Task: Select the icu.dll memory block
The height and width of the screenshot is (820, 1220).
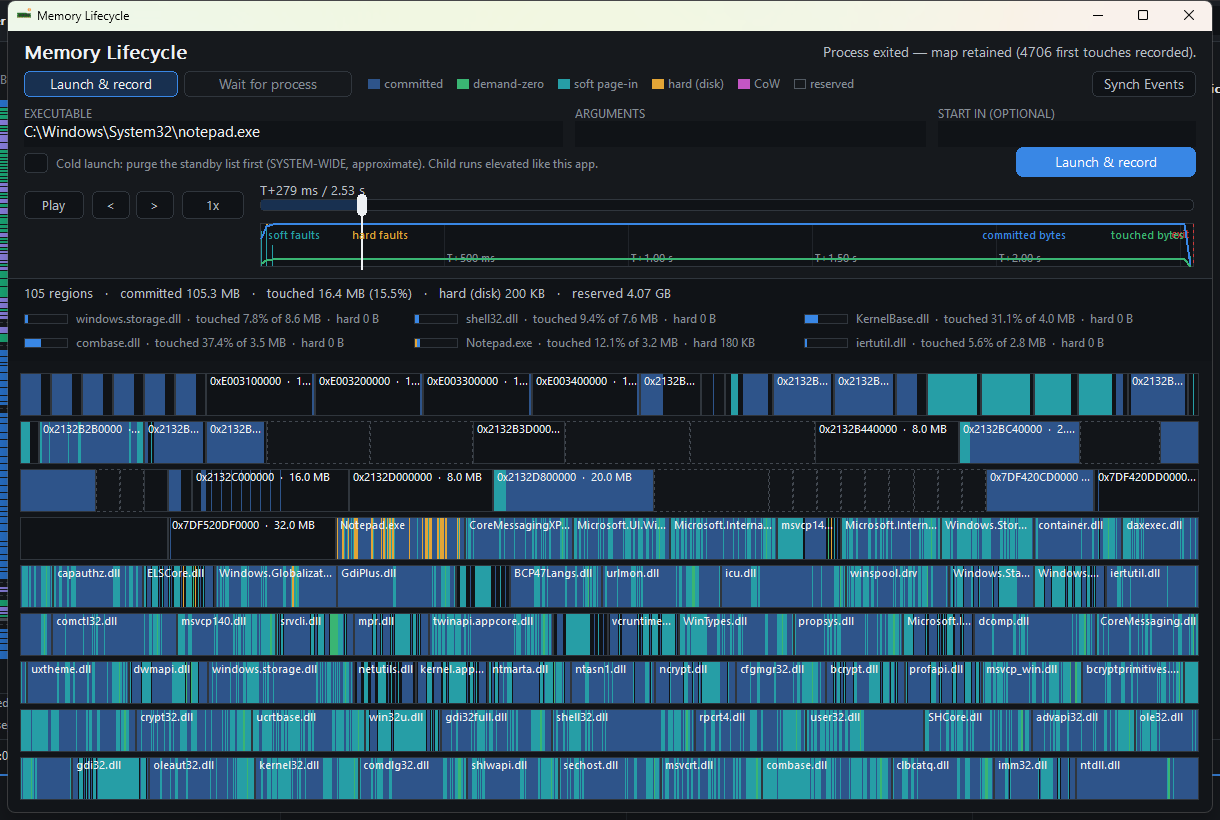Action: click(x=783, y=586)
